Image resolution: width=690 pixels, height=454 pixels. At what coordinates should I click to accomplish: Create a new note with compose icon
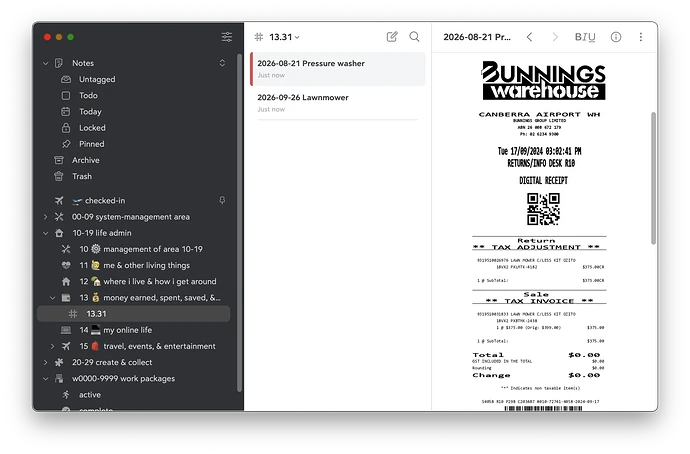click(x=392, y=37)
